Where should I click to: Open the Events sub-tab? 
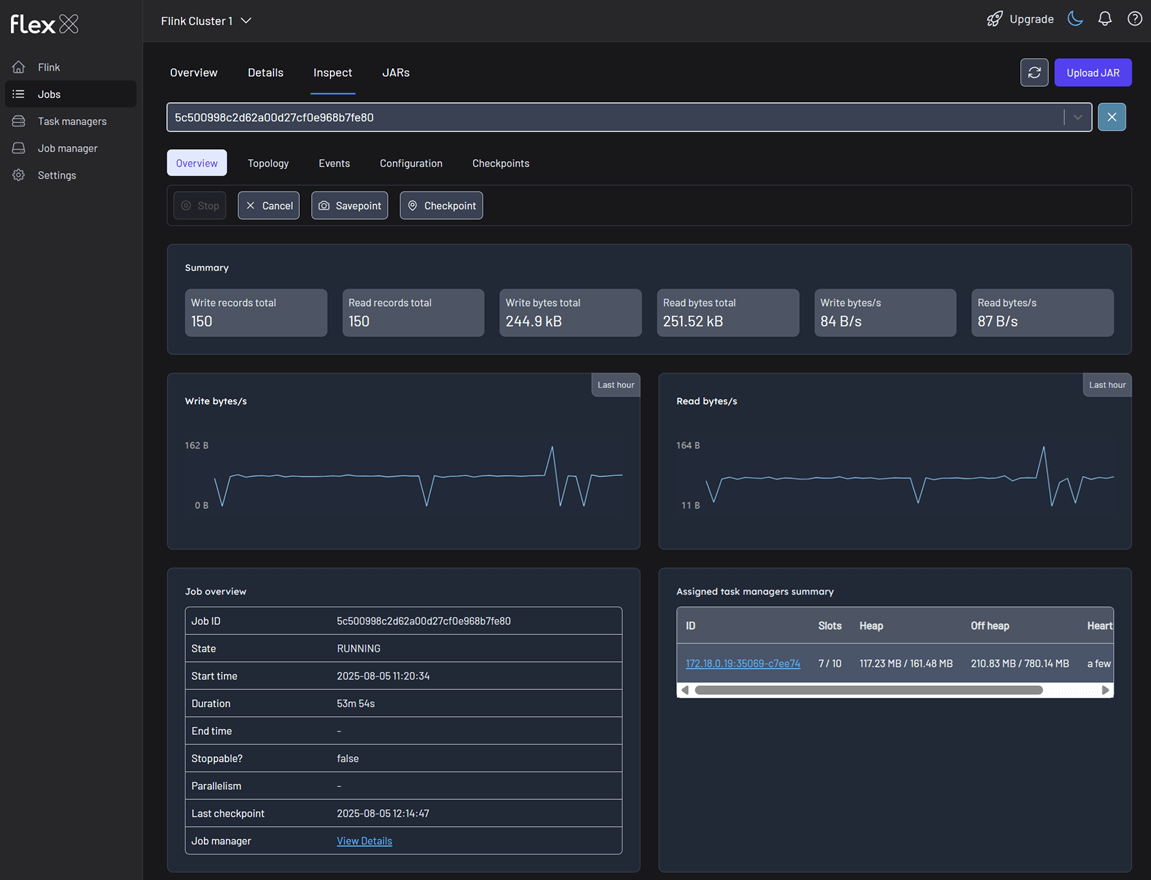pyautogui.click(x=334, y=163)
